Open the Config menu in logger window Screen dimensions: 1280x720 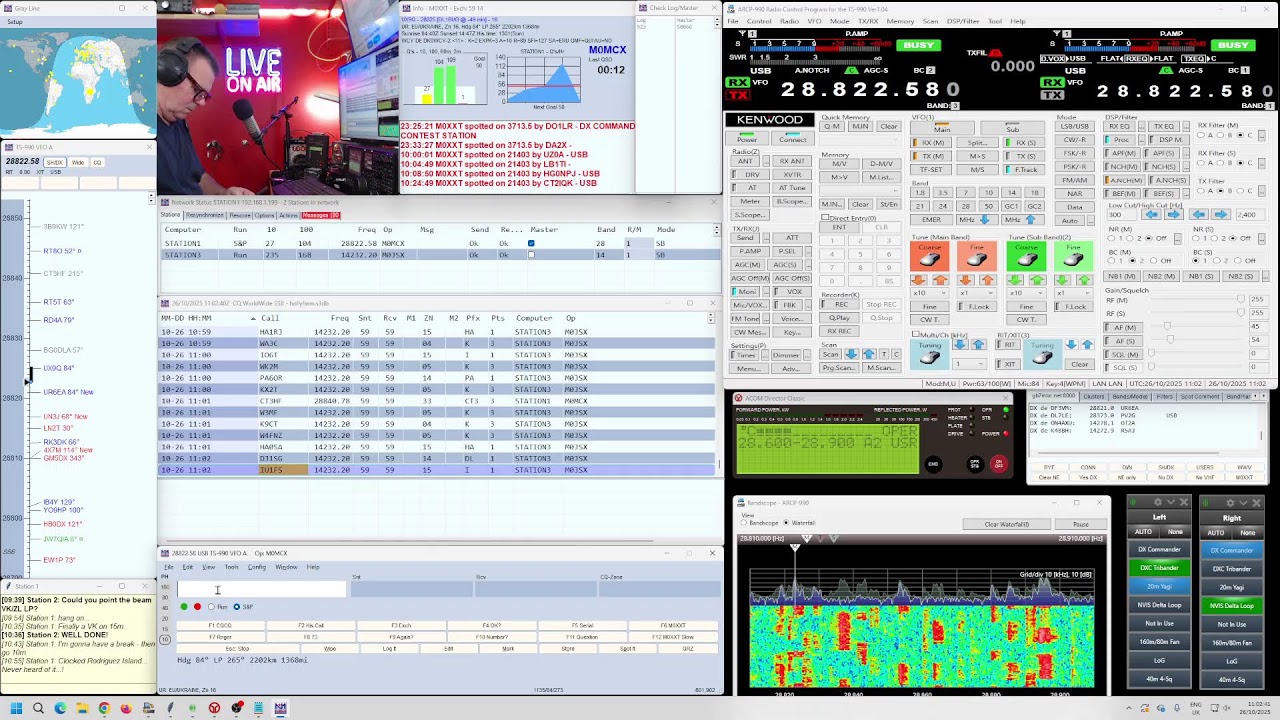pyautogui.click(x=257, y=567)
